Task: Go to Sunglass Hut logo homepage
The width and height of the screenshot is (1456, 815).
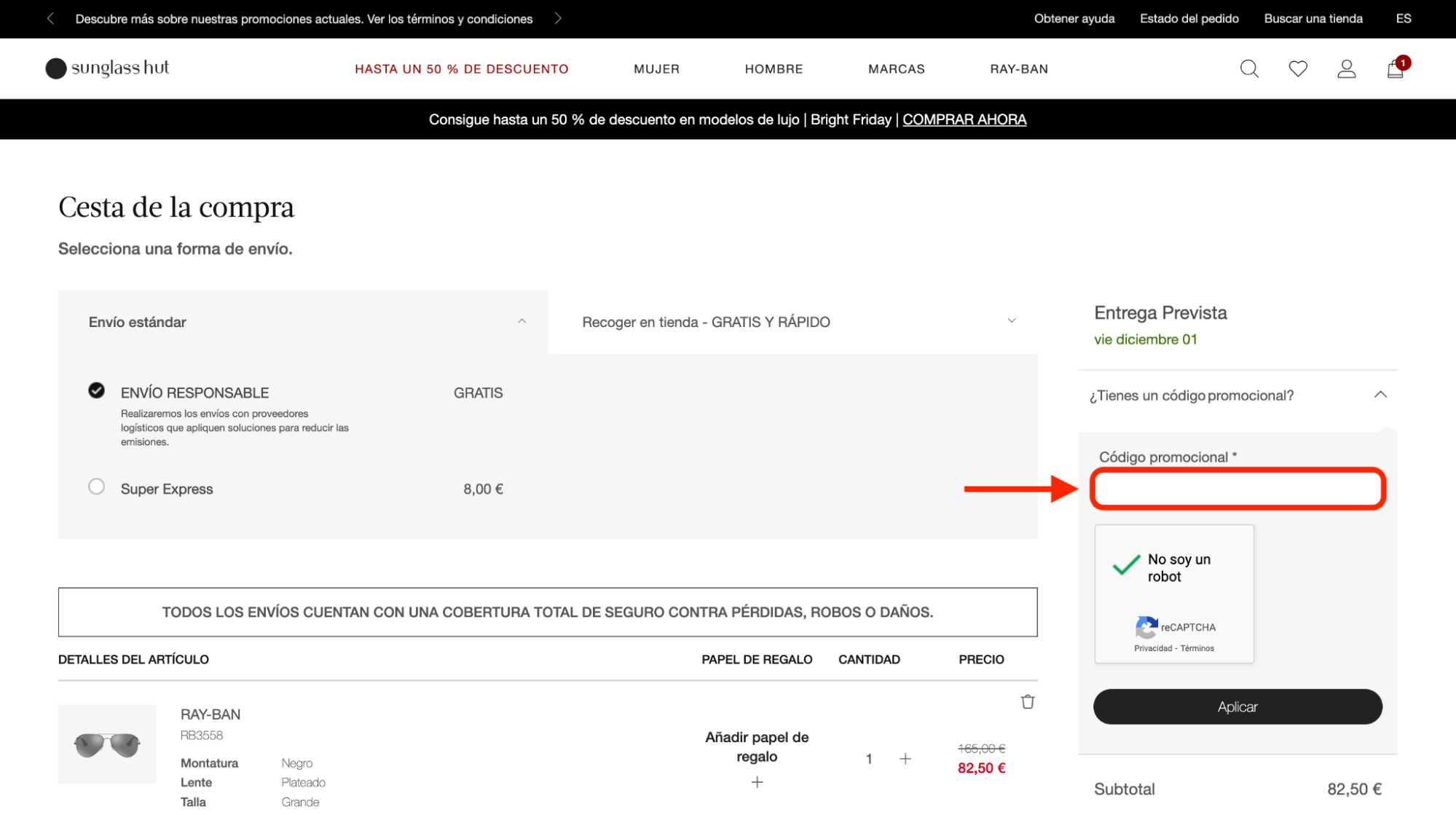Action: [x=107, y=68]
